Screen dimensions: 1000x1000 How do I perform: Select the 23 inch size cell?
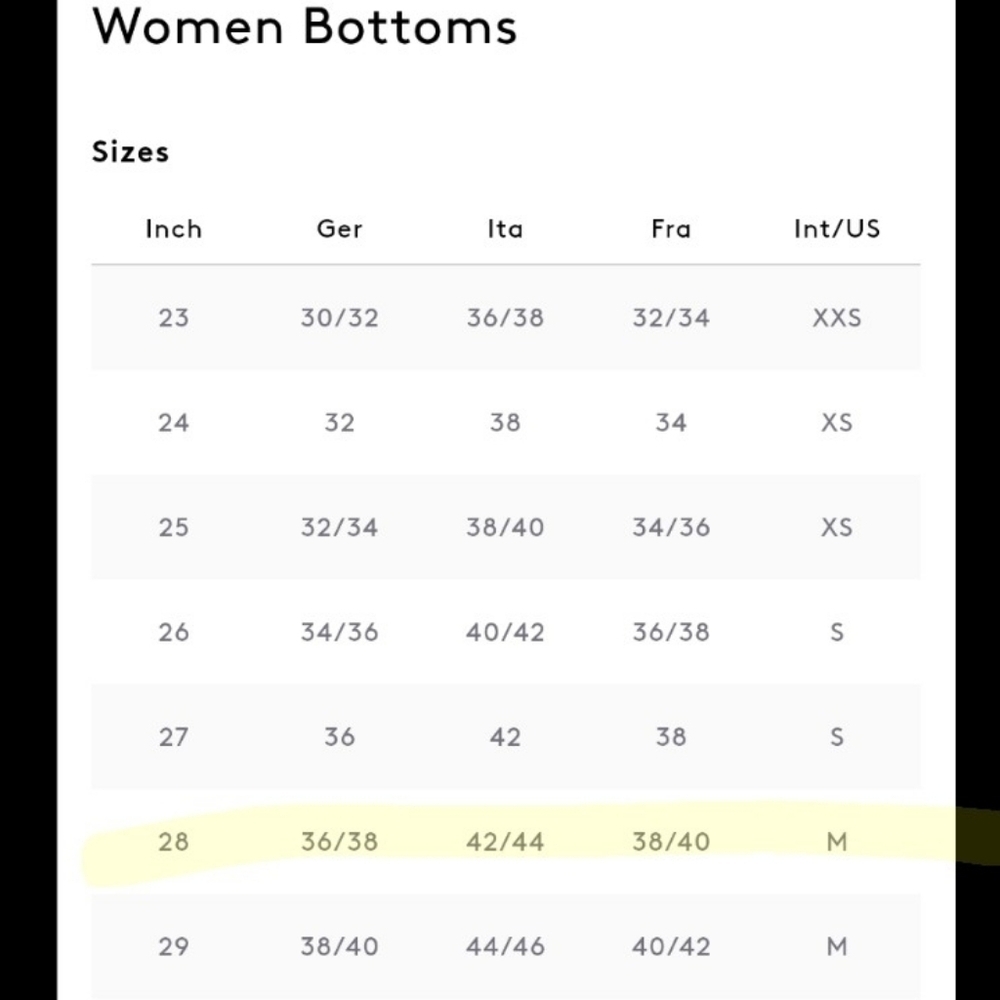point(173,318)
